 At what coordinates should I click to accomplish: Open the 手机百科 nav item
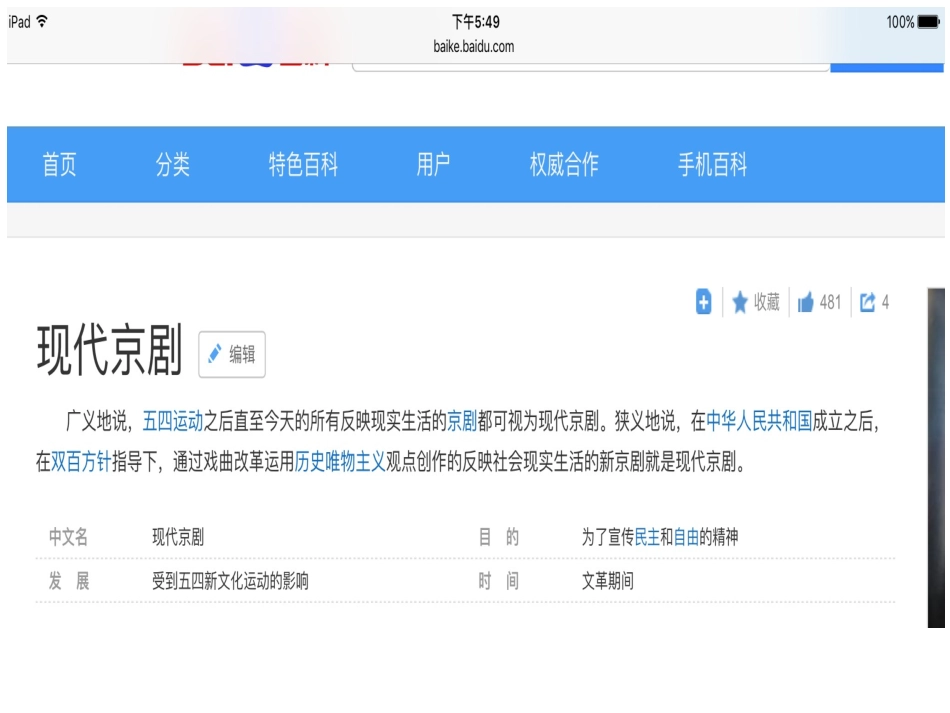point(712,165)
